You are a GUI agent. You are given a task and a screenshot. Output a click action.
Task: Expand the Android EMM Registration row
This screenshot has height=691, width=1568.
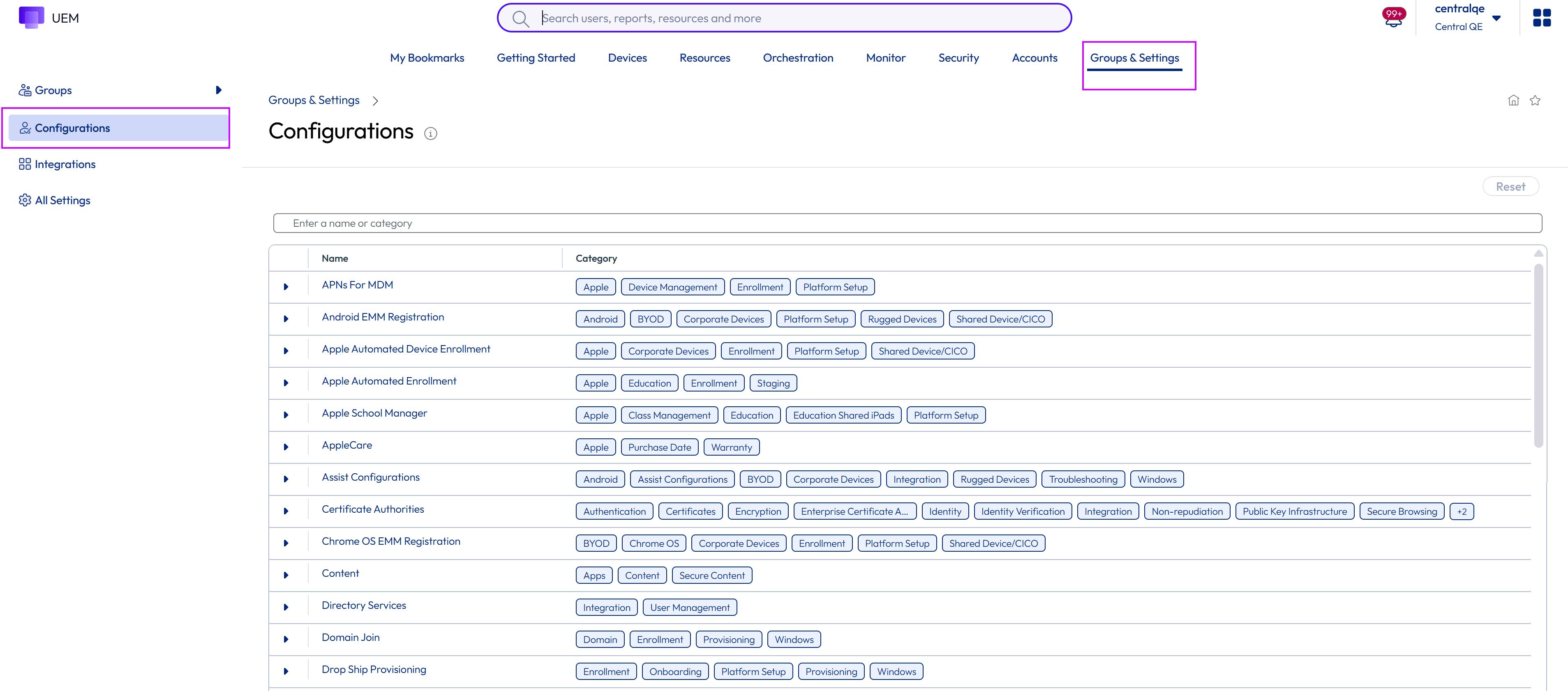click(x=286, y=319)
